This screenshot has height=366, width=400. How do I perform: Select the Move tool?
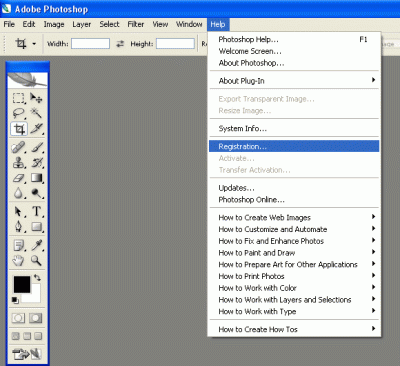click(36, 98)
